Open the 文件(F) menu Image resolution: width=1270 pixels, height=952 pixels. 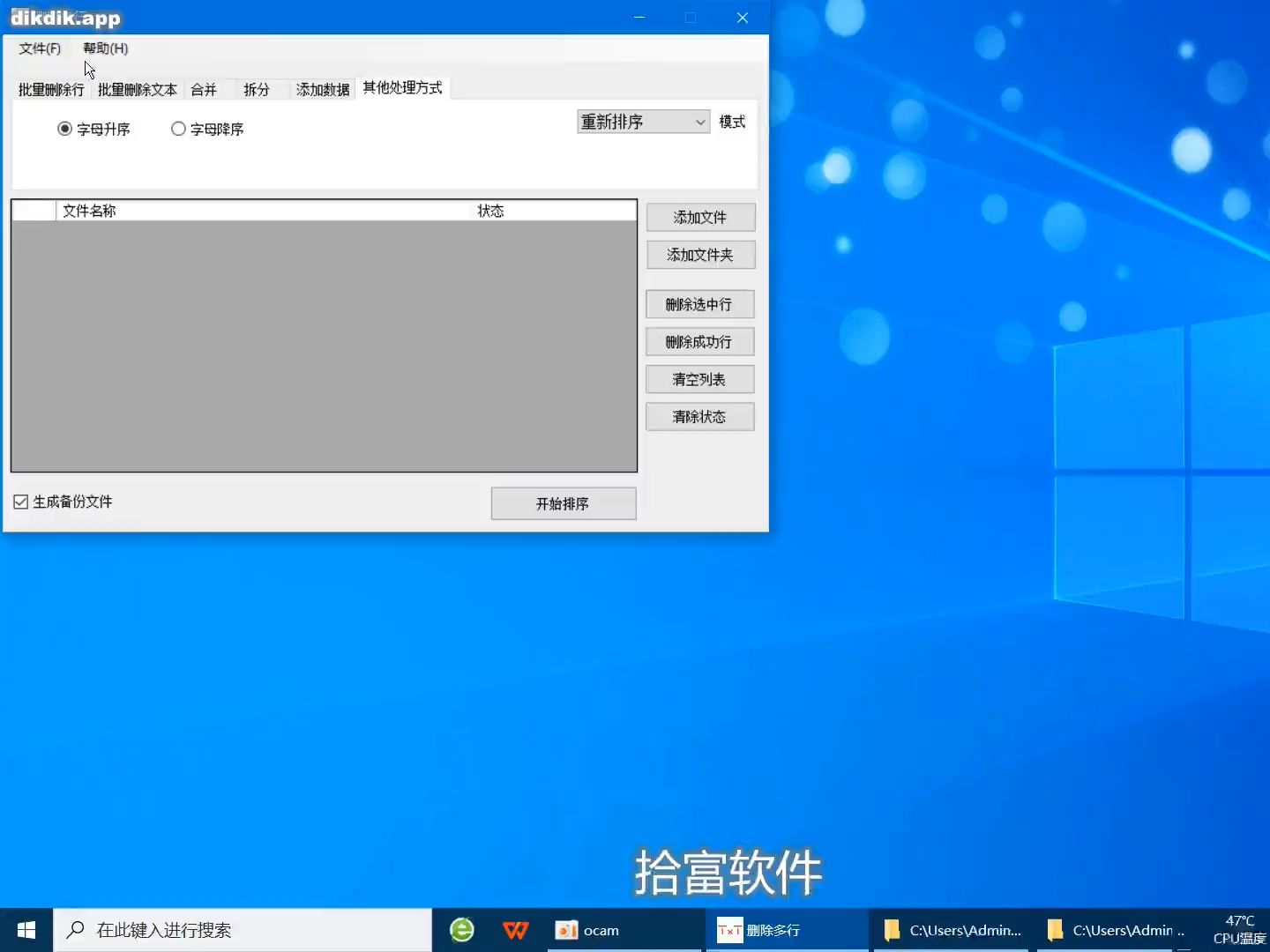pos(39,48)
